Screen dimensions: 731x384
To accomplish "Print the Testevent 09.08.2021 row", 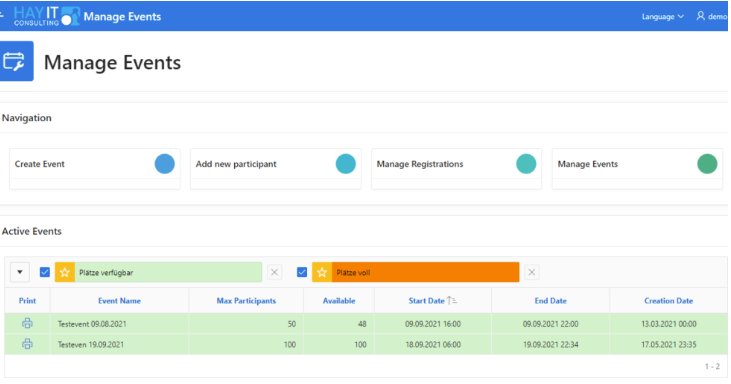I will (27, 323).
